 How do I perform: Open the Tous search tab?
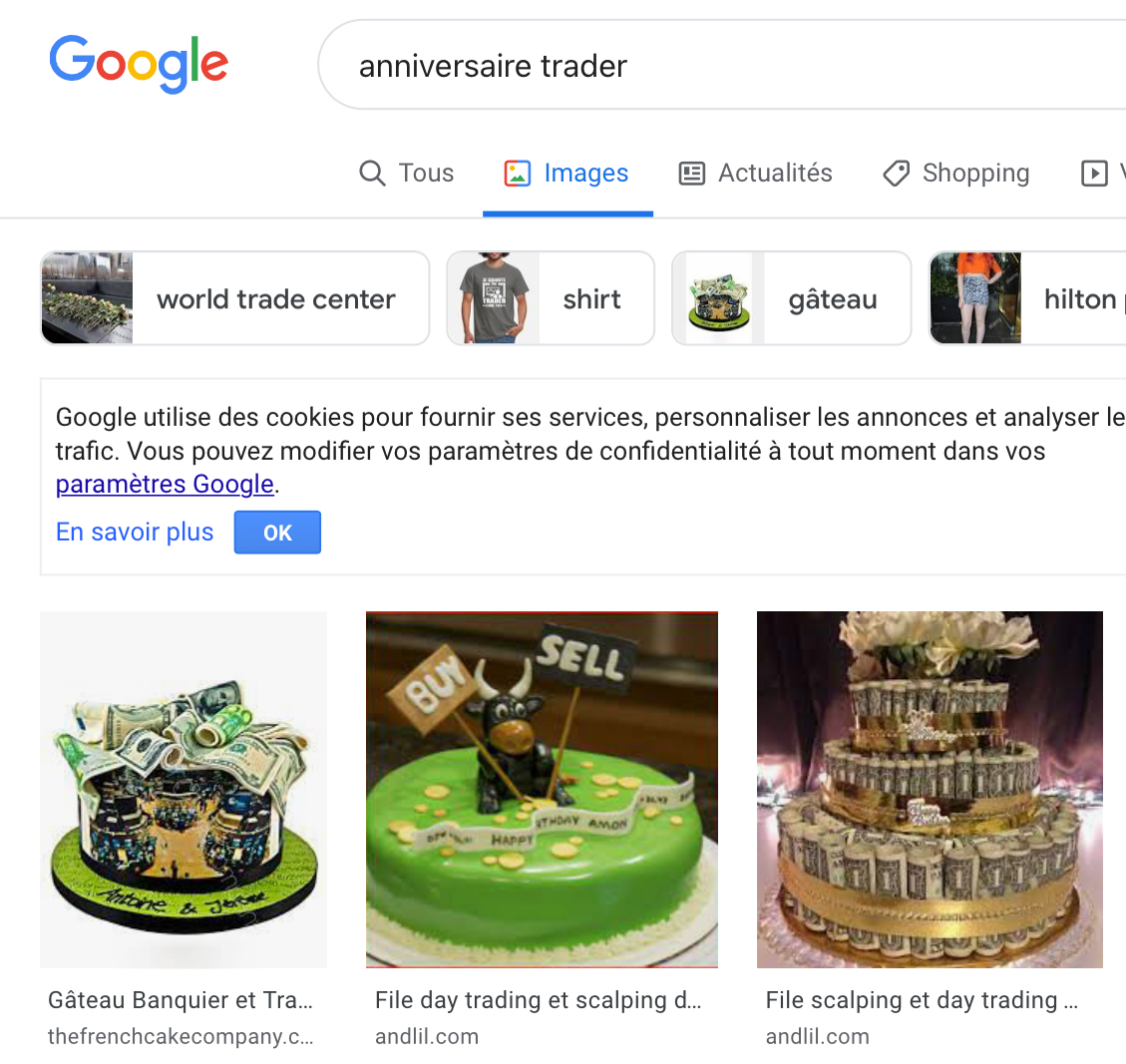coord(407,174)
